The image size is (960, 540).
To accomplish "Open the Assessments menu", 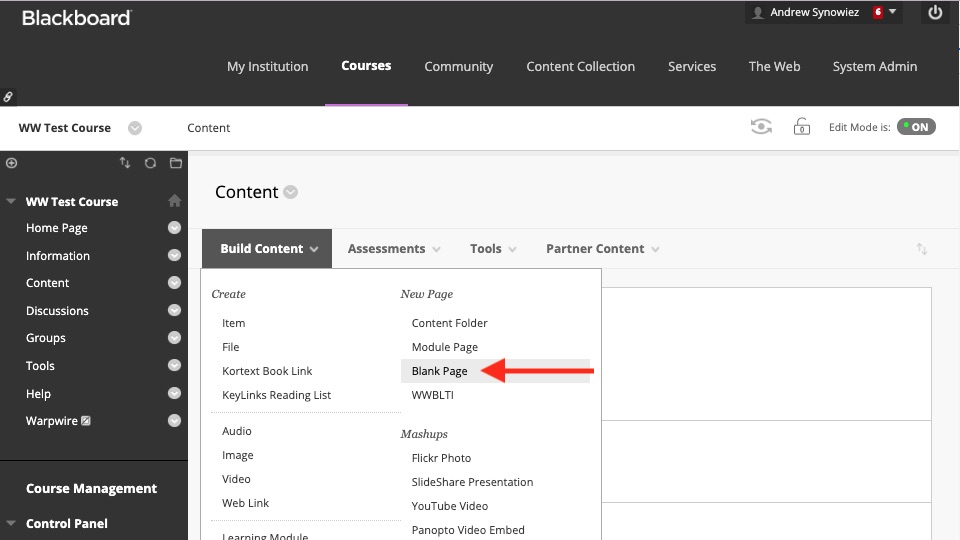I will point(394,249).
